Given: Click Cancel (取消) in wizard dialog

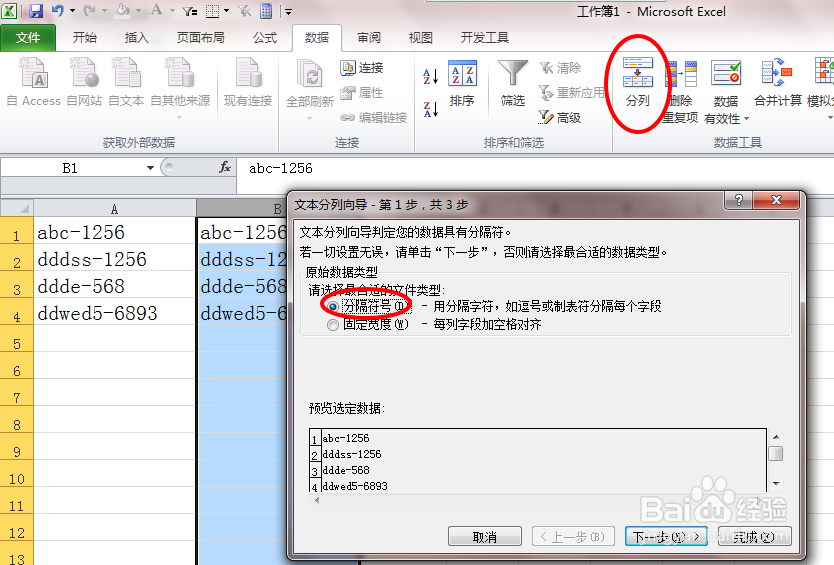Looking at the screenshot, I should point(485,537).
